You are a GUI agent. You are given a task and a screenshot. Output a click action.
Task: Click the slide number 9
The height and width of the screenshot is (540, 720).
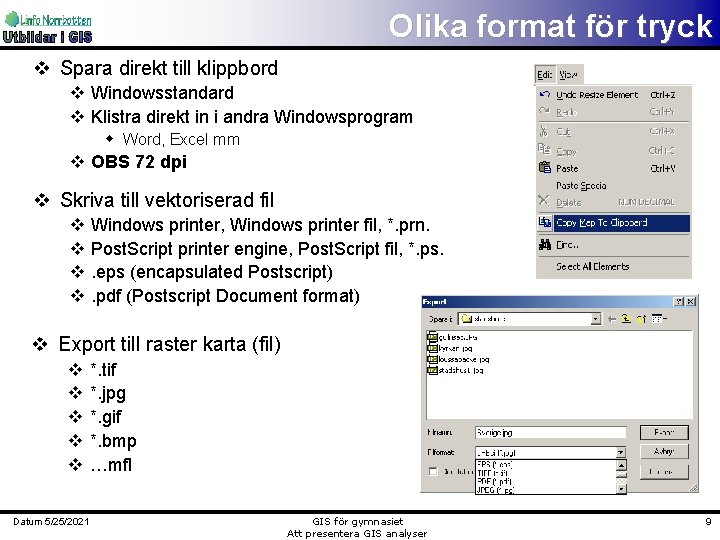coord(708,522)
